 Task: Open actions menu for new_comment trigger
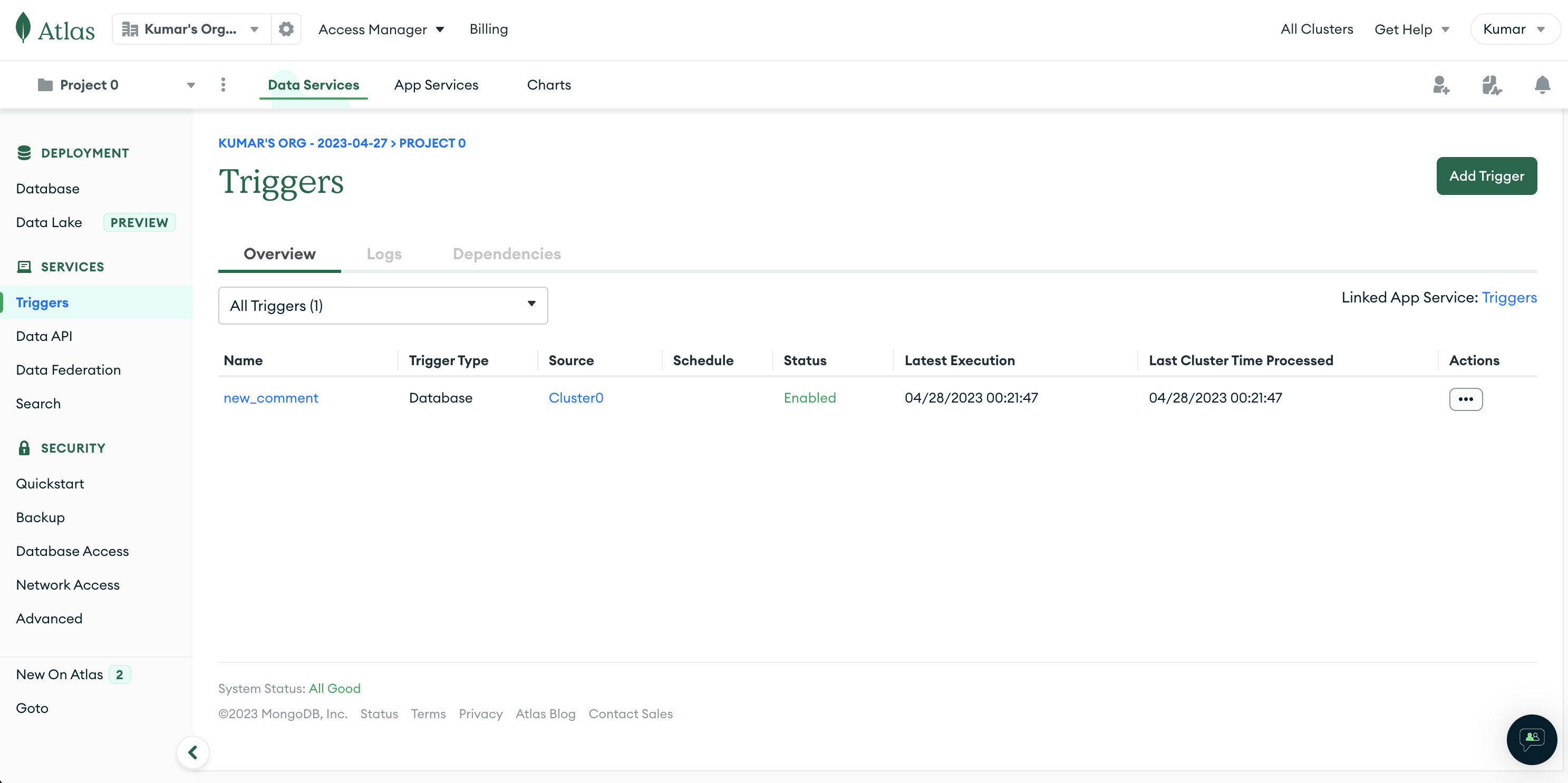coord(1466,399)
